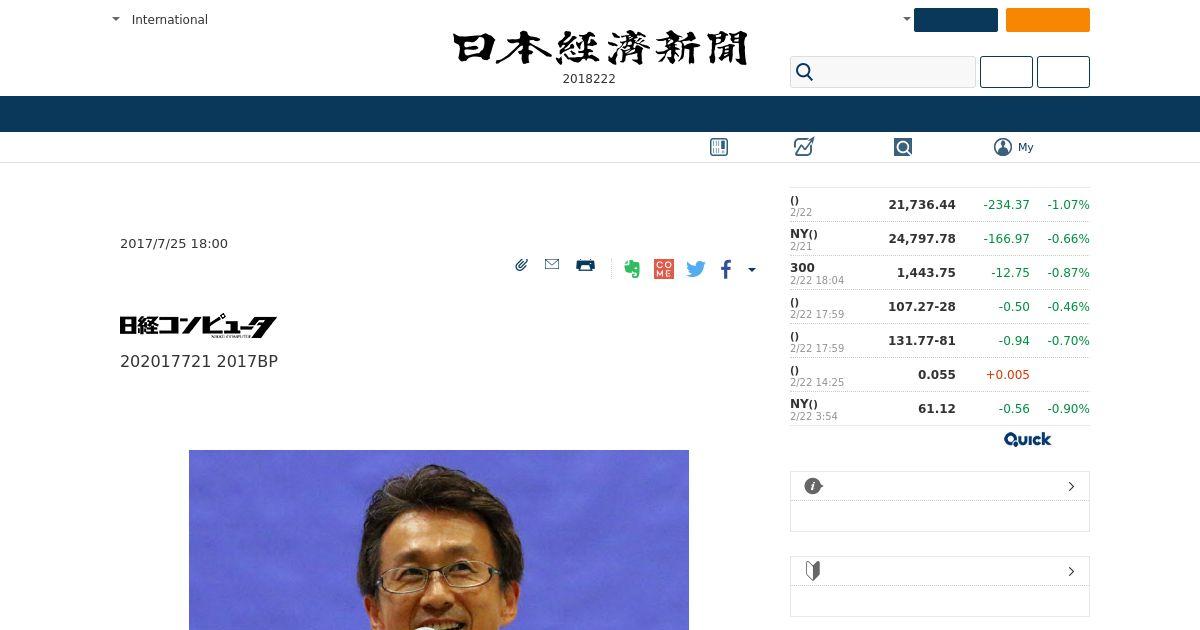Select percentage change -1.07%
Viewport: 1200px width, 630px height.
tap(1068, 205)
